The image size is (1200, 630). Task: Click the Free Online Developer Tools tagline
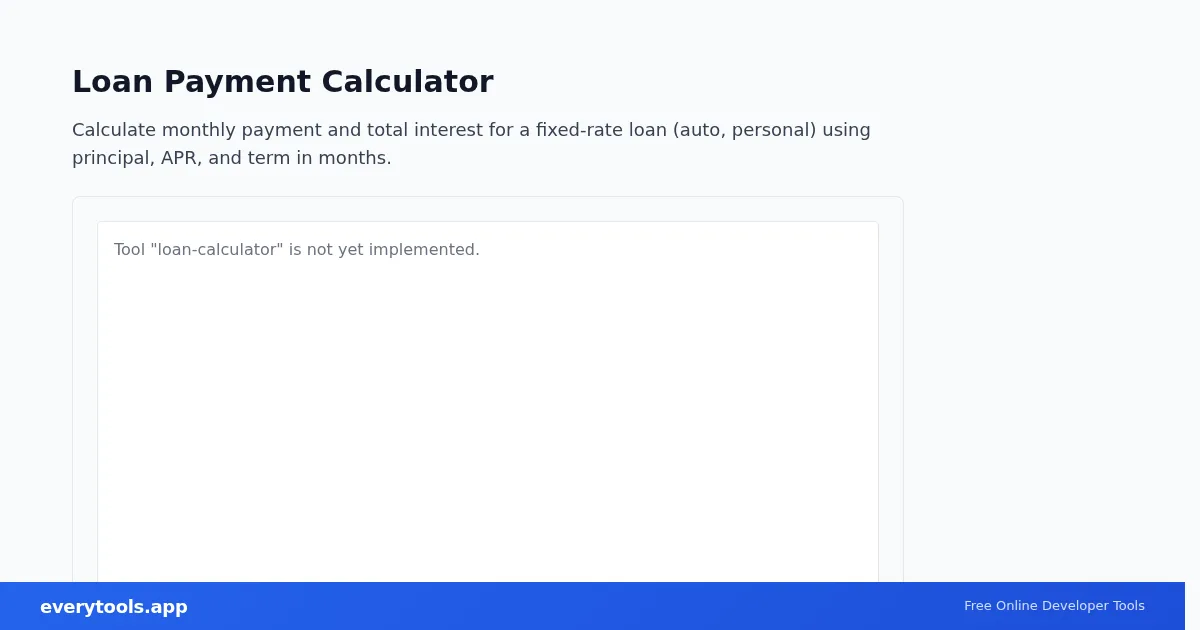point(1054,606)
